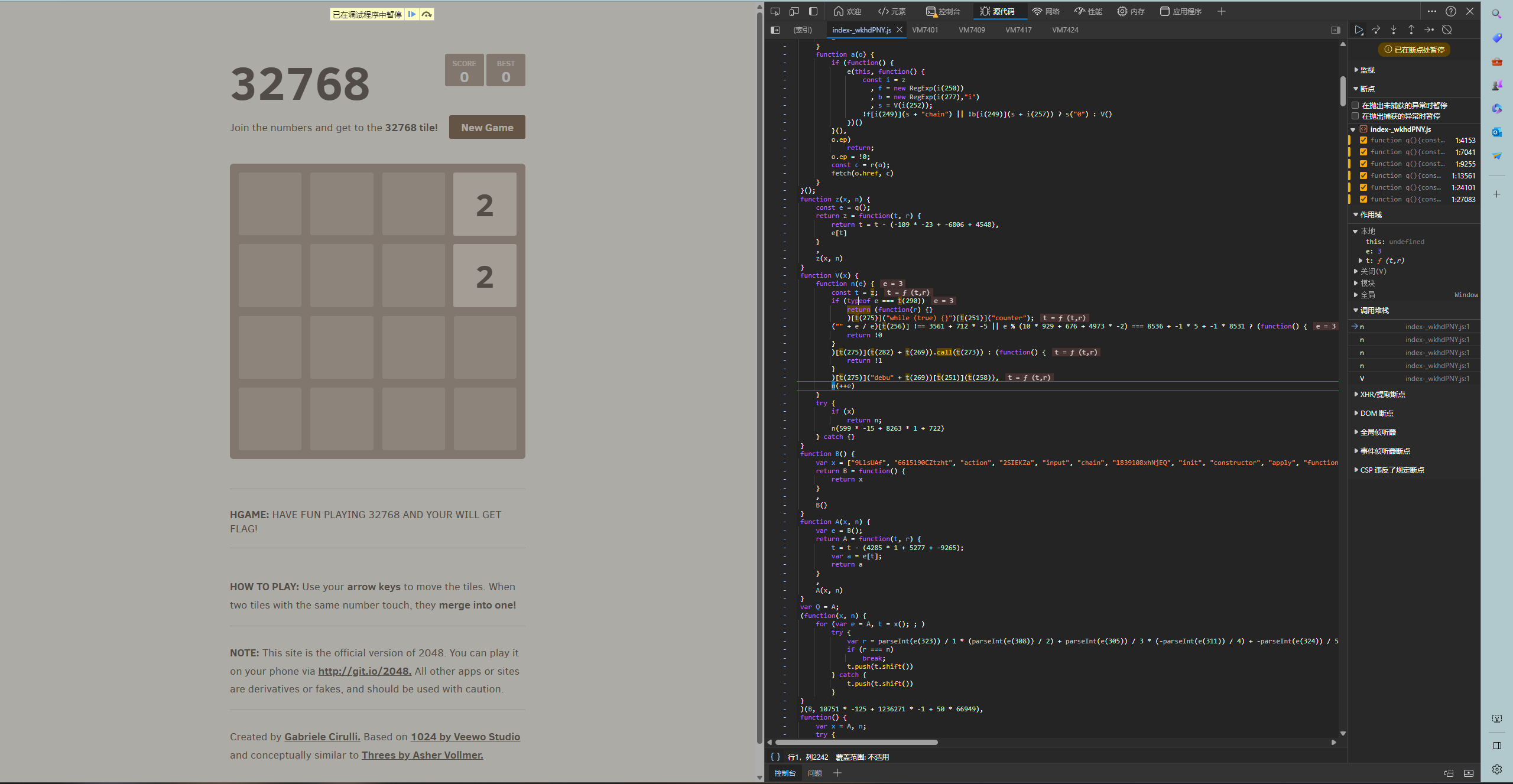Uncheck breakpoint at 1:27083
Screen dimensions: 1513x784
[1363, 199]
